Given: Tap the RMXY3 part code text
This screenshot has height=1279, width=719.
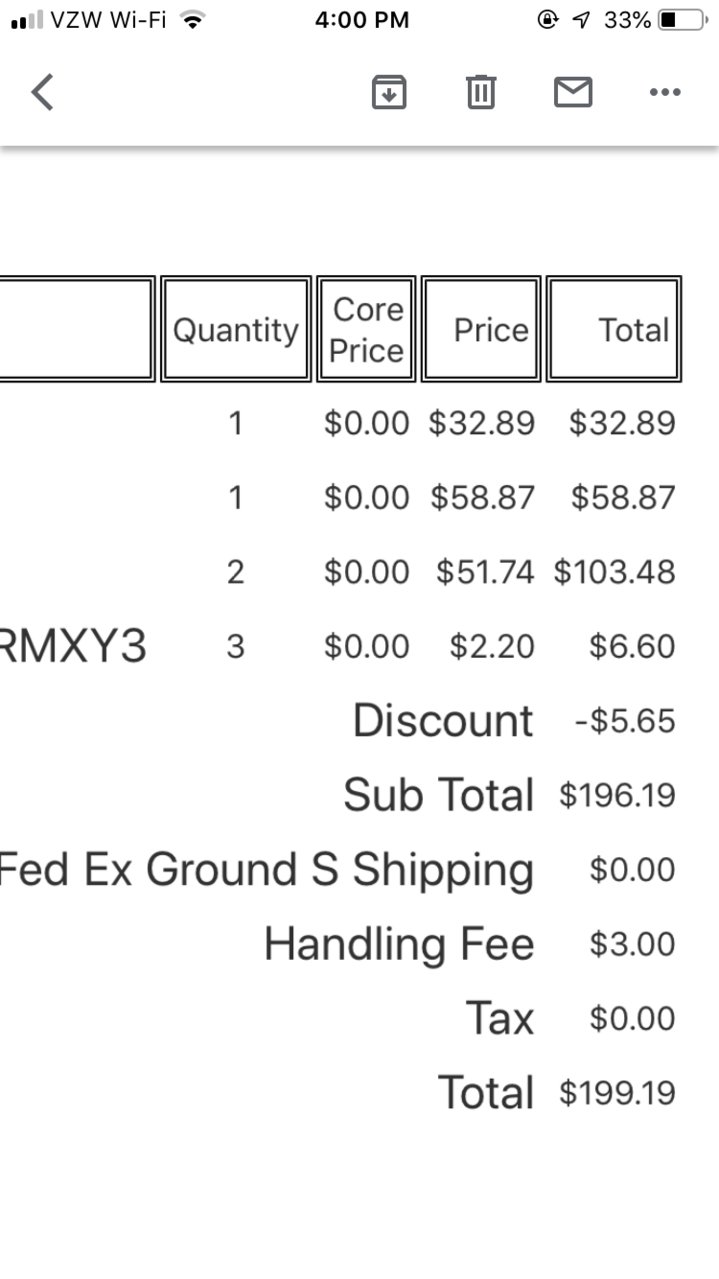Looking at the screenshot, I should [x=73, y=647].
